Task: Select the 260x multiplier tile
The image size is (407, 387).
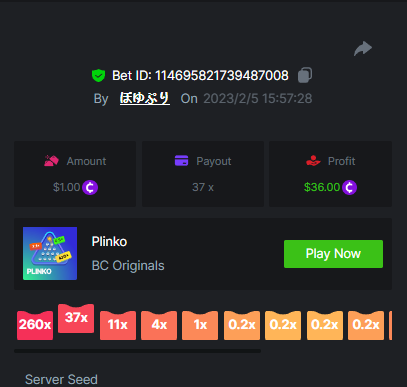Action: coord(35,325)
